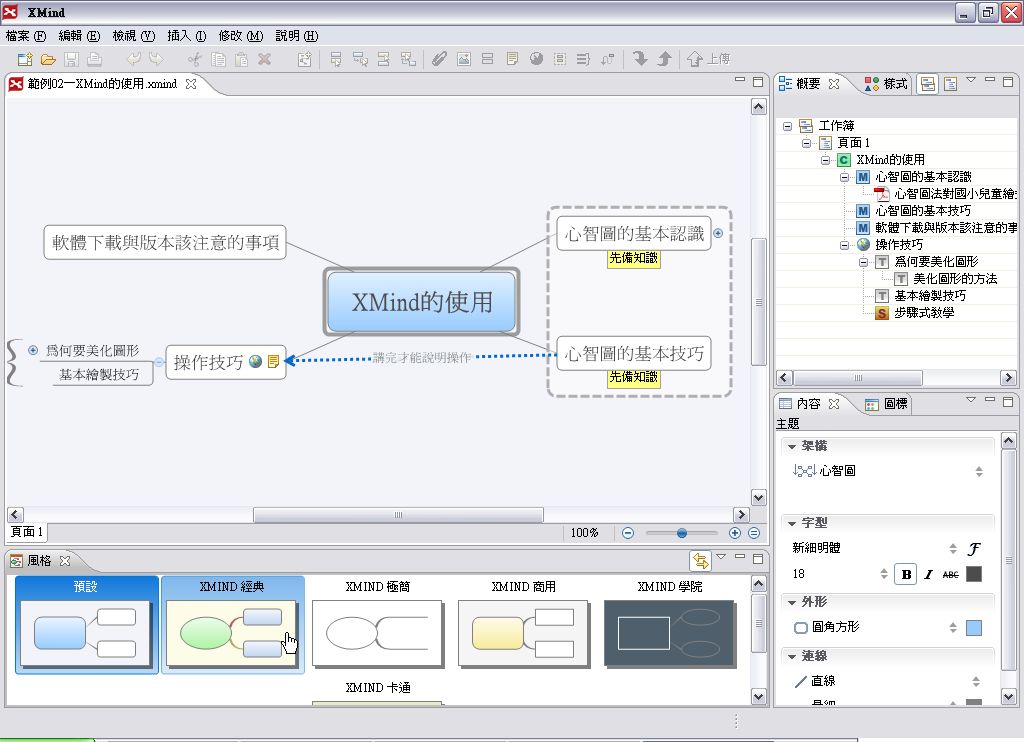Screen dimensions: 1024x742
Task: Collapse 頁面 1 node in outline tree
Action: [807, 143]
